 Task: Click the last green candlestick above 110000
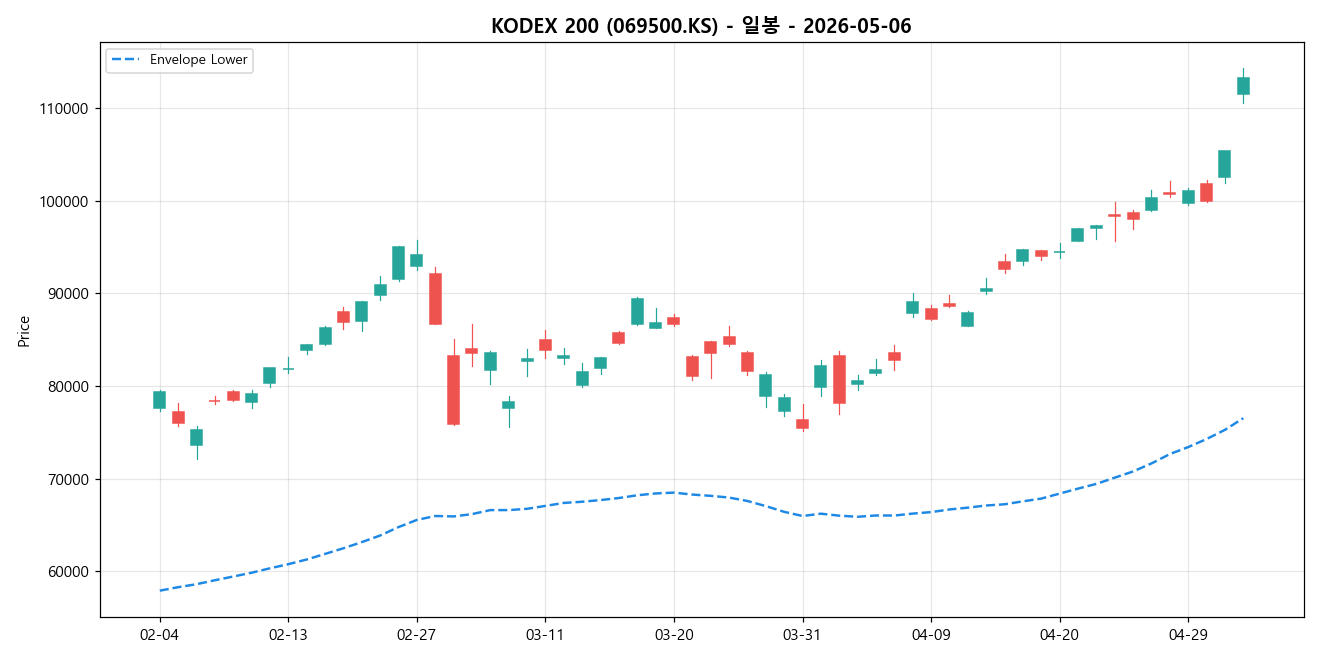pos(1243,86)
